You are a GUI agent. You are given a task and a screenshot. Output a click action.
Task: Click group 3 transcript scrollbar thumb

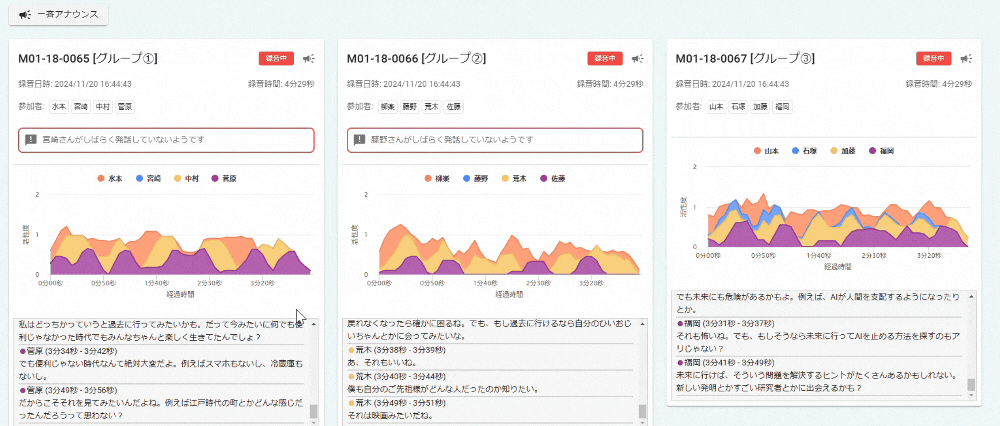[970, 385]
